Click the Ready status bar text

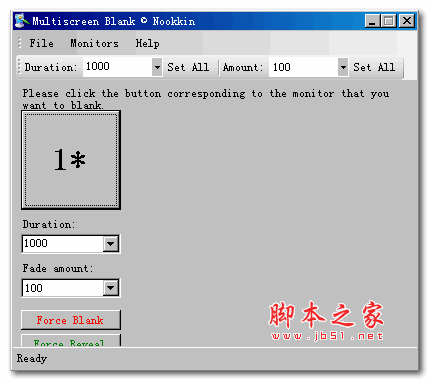coord(32,358)
